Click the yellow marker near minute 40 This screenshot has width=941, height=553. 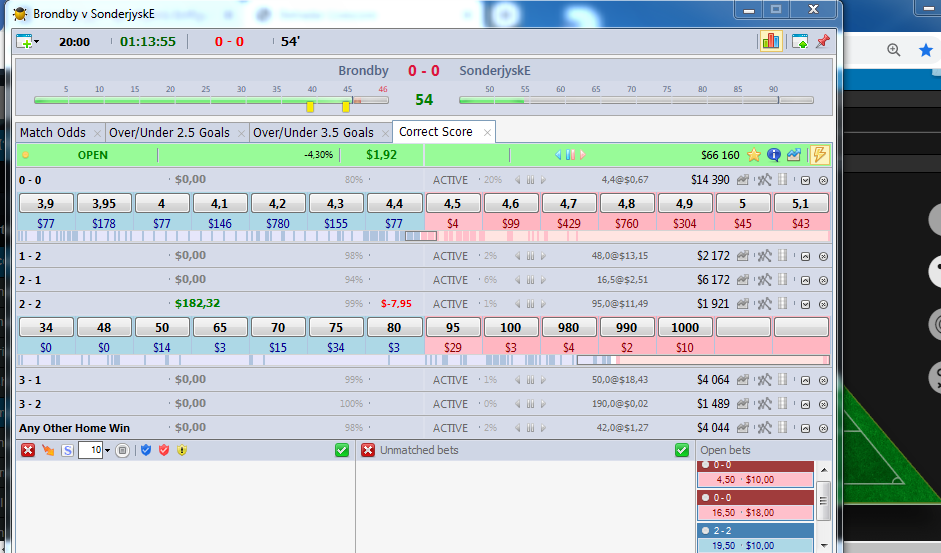[x=310, y=107]
